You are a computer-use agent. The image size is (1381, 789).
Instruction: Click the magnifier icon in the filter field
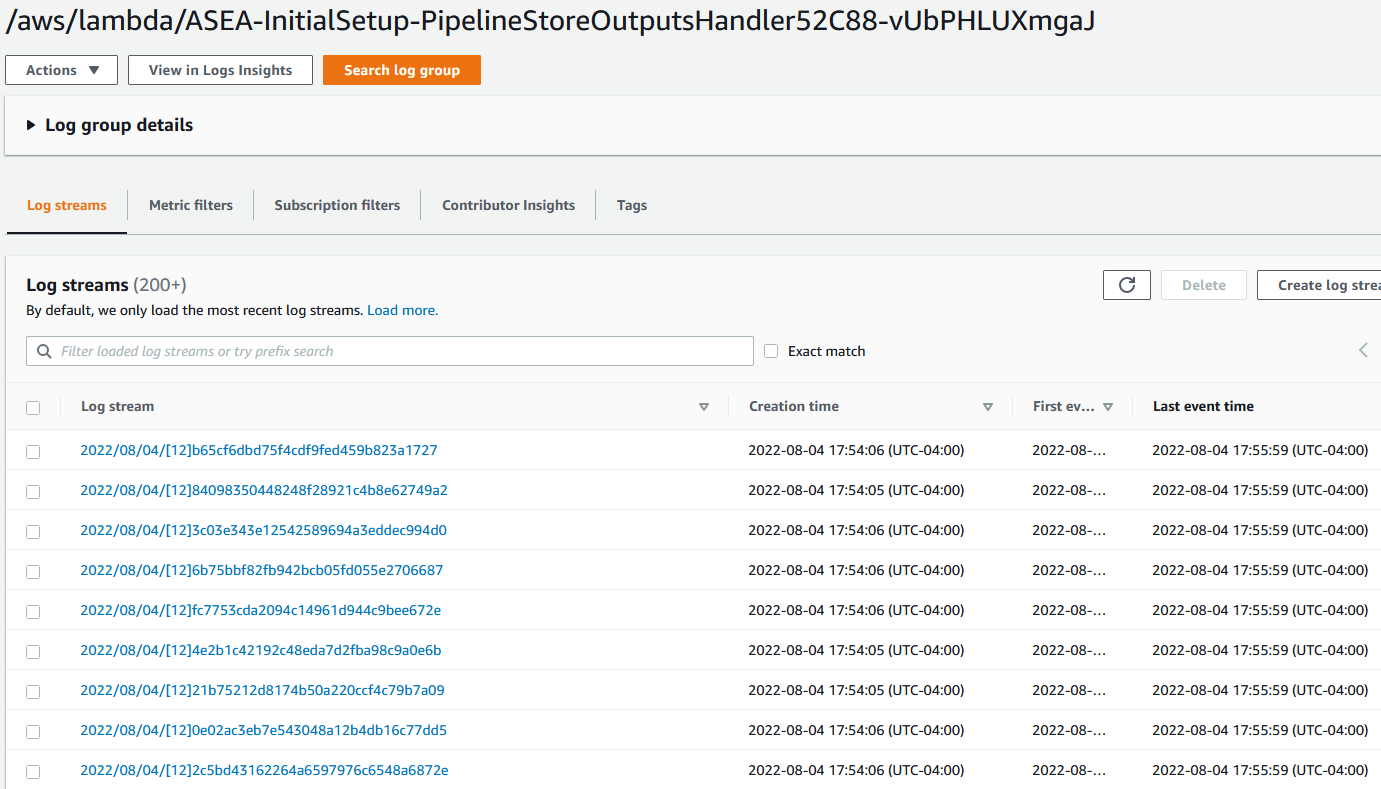tap(44, 350)
